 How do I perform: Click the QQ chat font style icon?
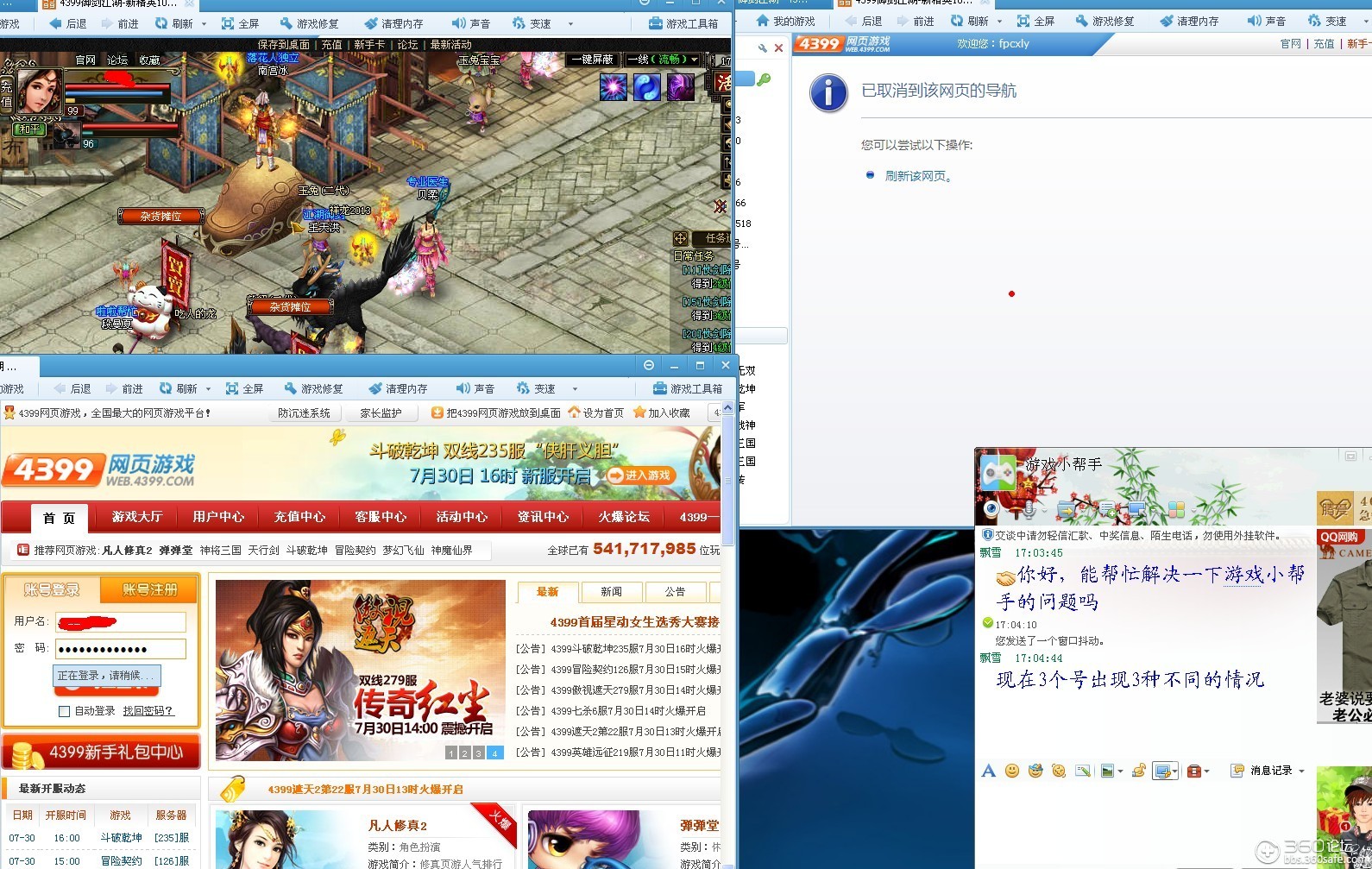click(989, 771)
